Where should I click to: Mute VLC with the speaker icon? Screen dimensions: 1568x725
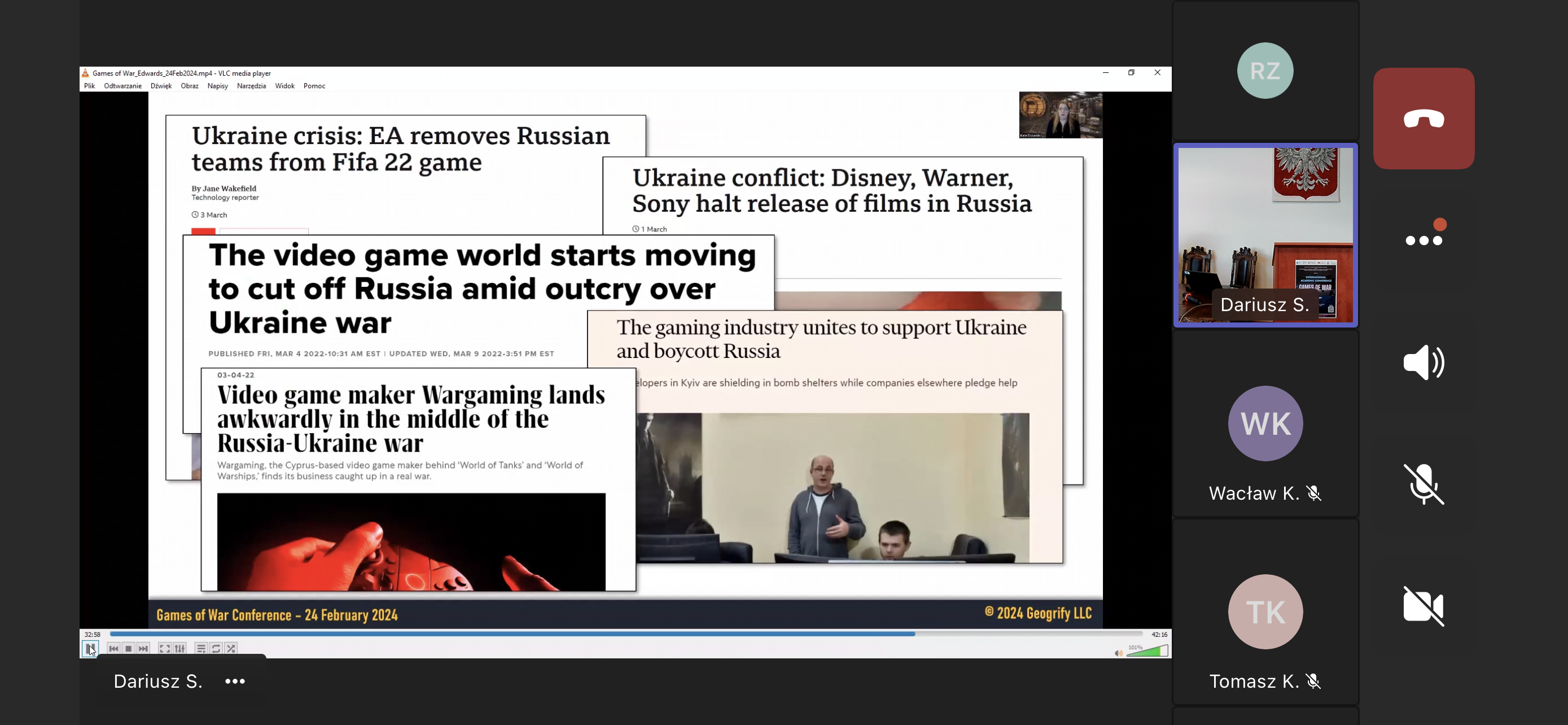point(1118,653)
